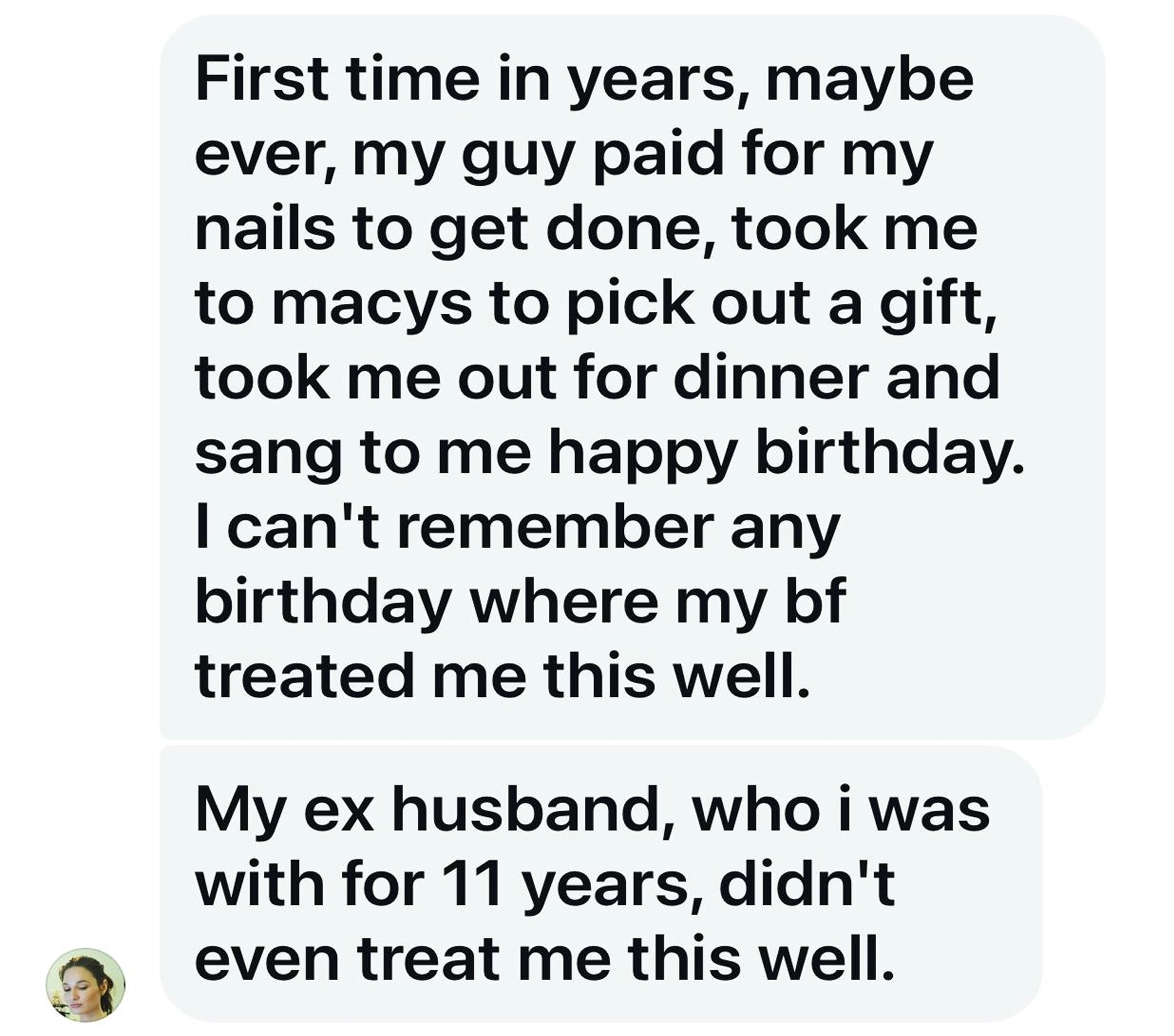Click the word 'maybe' on the first line
Screen dimensions: 1174x1036
click(869, 80)
